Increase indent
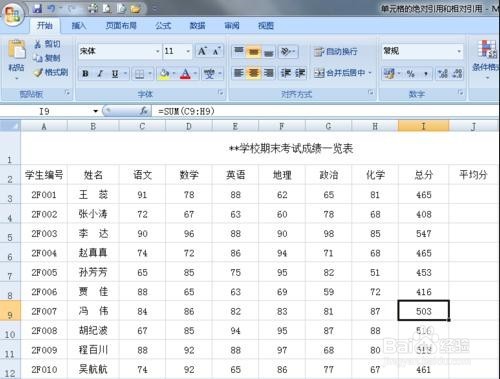Screen dimensions: 500x379 click(x=300, y=73)
